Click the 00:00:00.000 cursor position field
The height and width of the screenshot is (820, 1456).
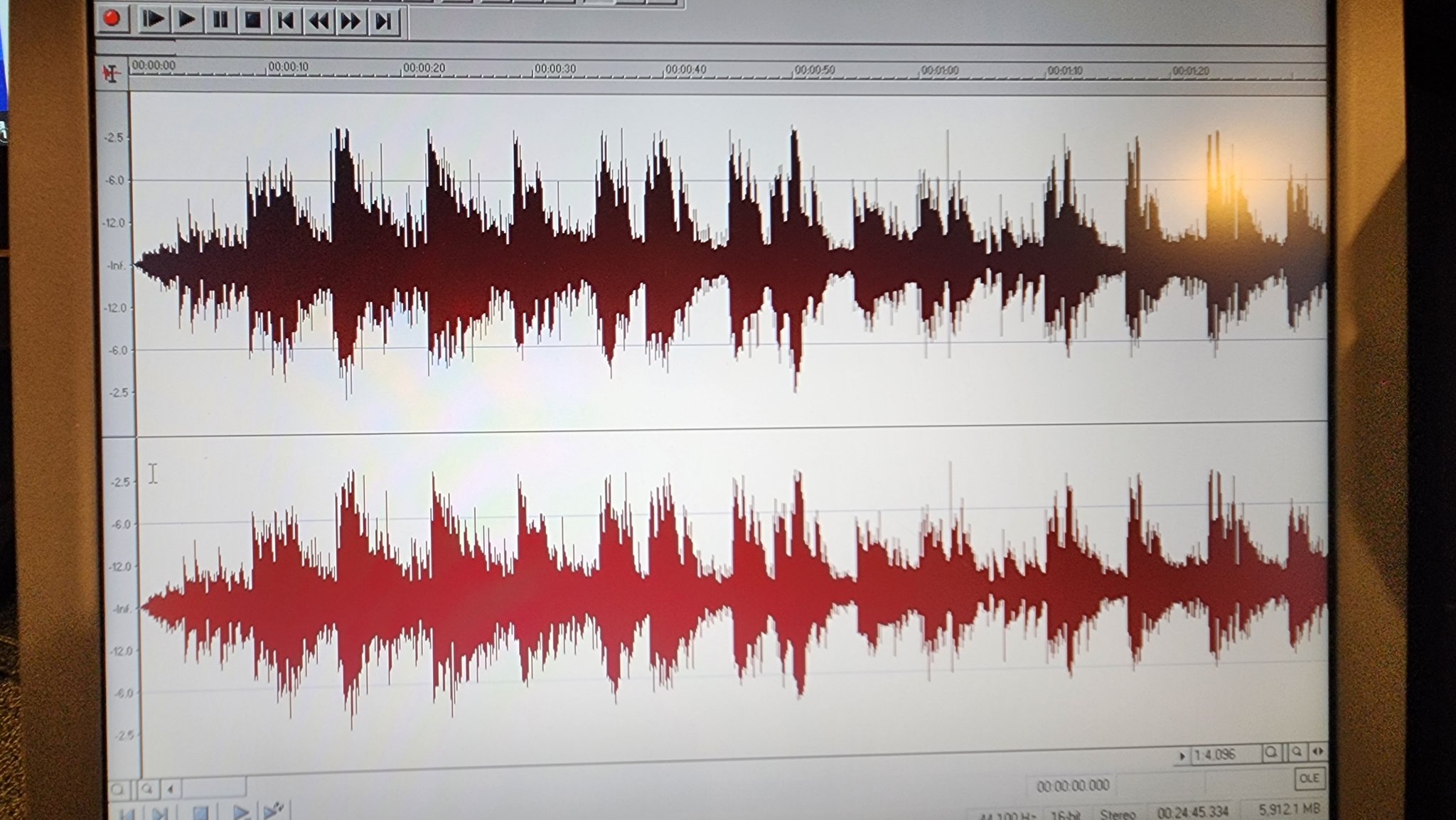pyautogui.click(x=1072, y=786)
